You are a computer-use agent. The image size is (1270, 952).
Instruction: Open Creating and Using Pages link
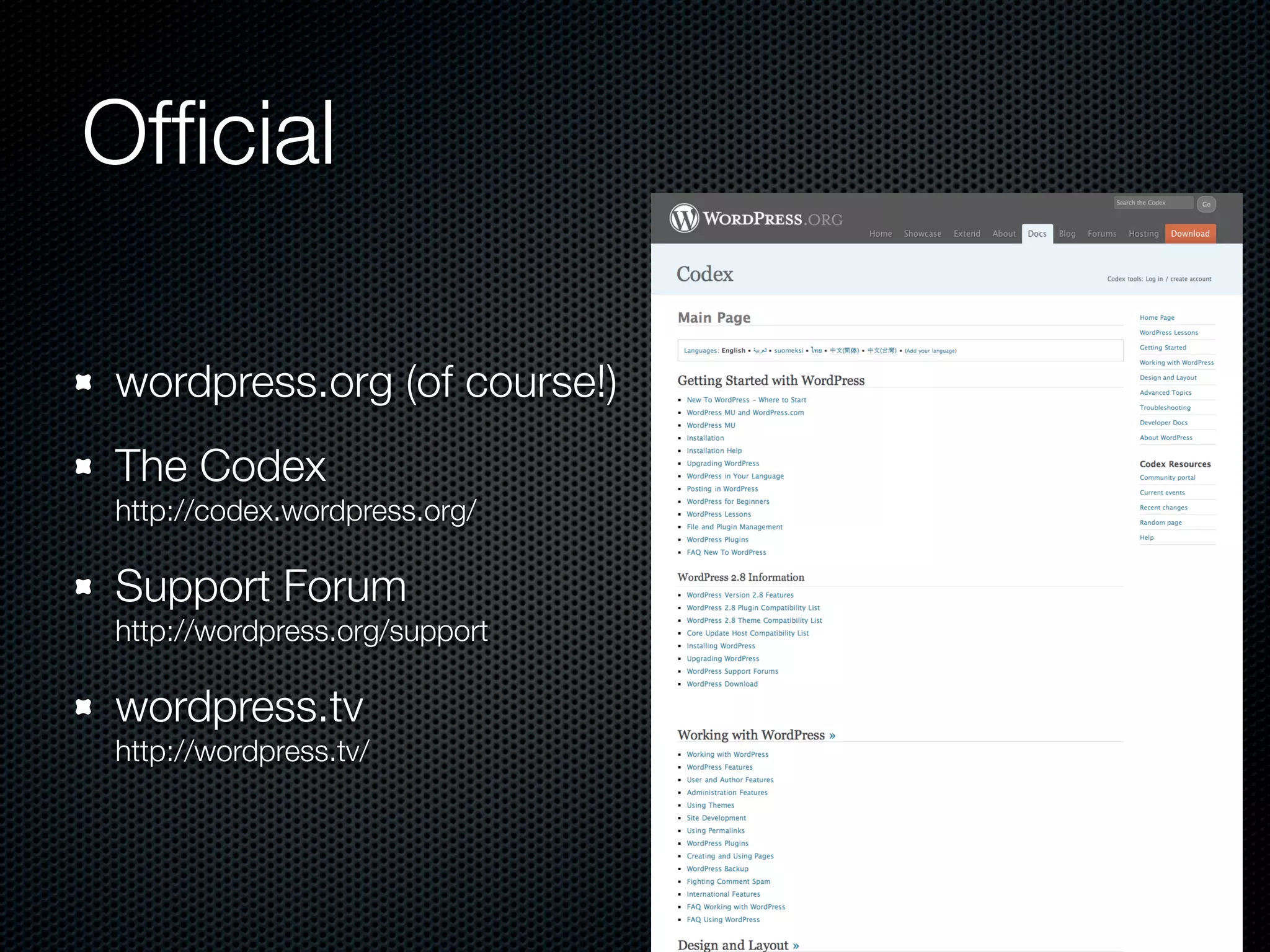(x=730, y=856)
